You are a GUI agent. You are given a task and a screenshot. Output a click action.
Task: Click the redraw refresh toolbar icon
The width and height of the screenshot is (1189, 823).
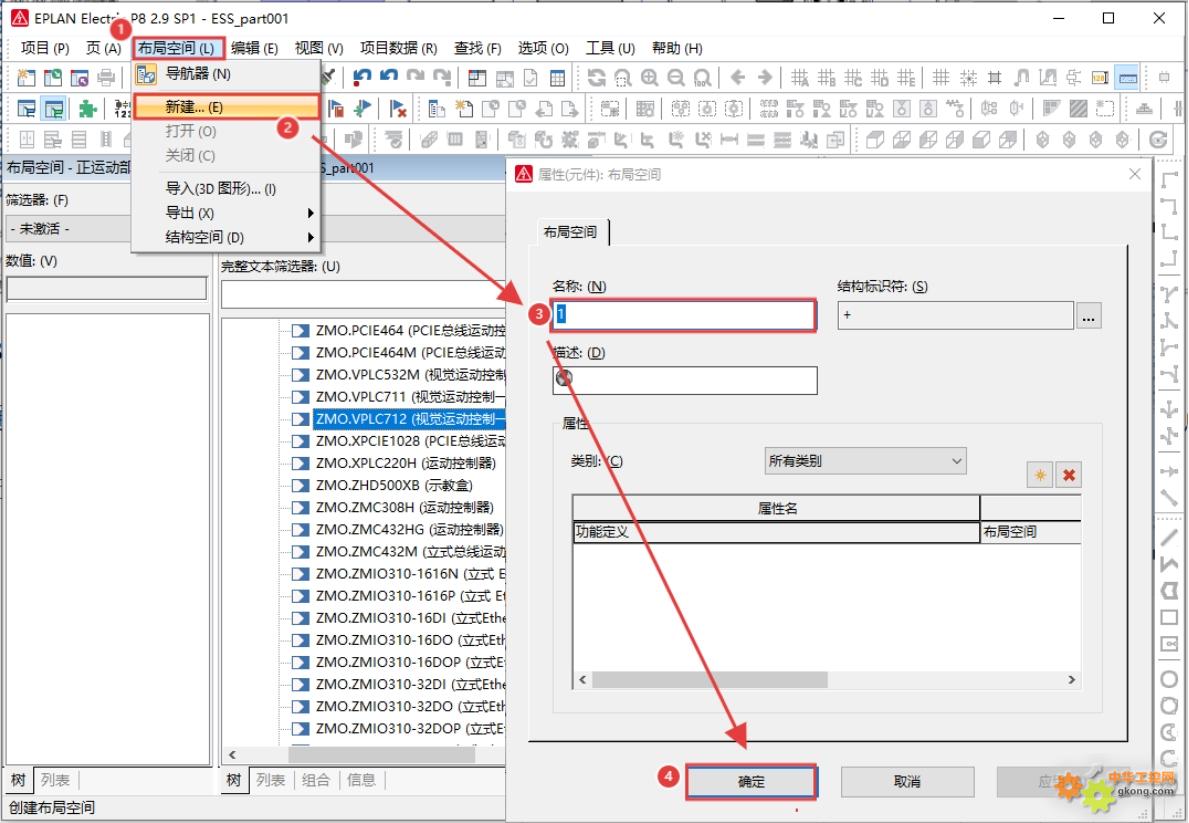tap(597, 77)
